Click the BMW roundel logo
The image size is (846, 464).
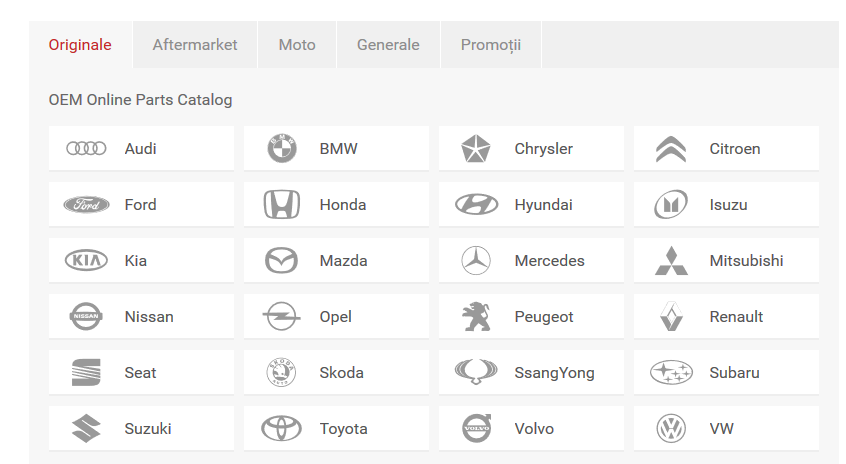tap(282, 149)
